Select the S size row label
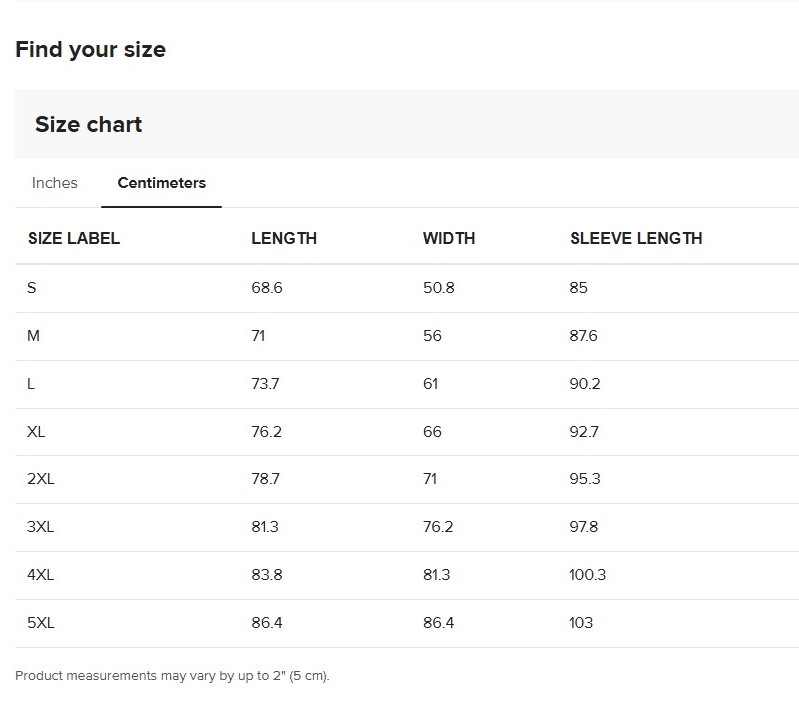799x708 pixels. 32,287
